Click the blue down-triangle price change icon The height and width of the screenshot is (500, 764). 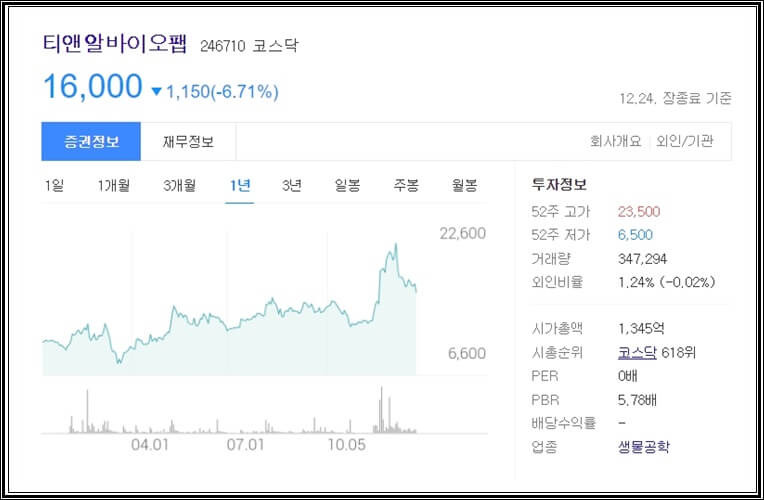[156, 92]
